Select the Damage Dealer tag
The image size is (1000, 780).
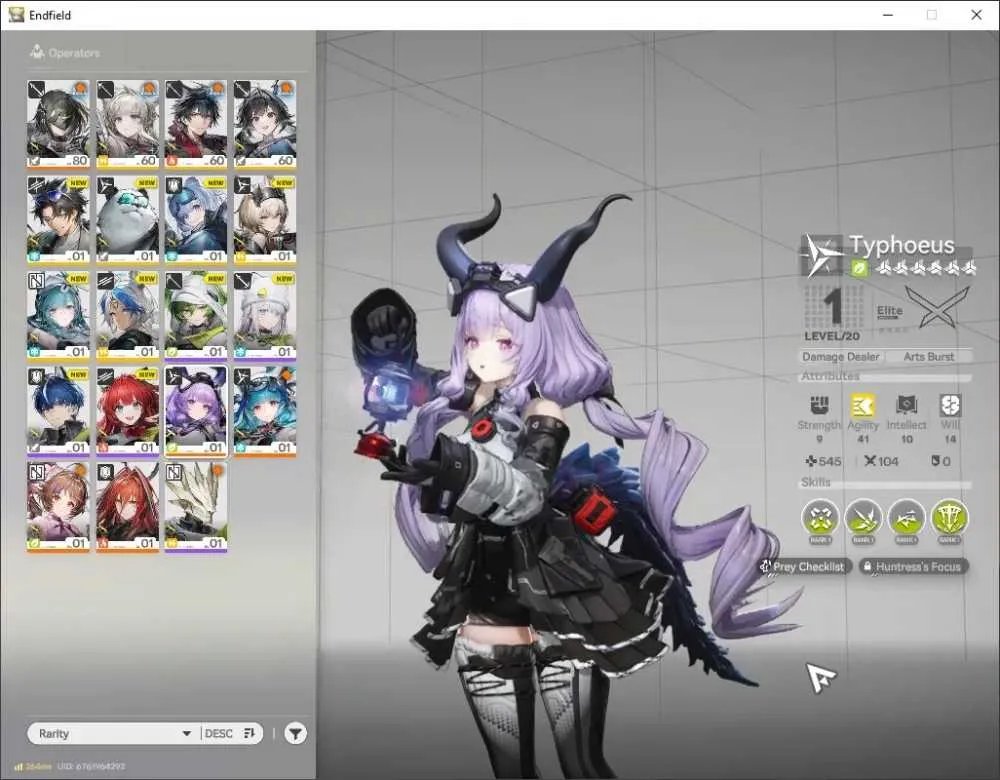tap(841, 357)
